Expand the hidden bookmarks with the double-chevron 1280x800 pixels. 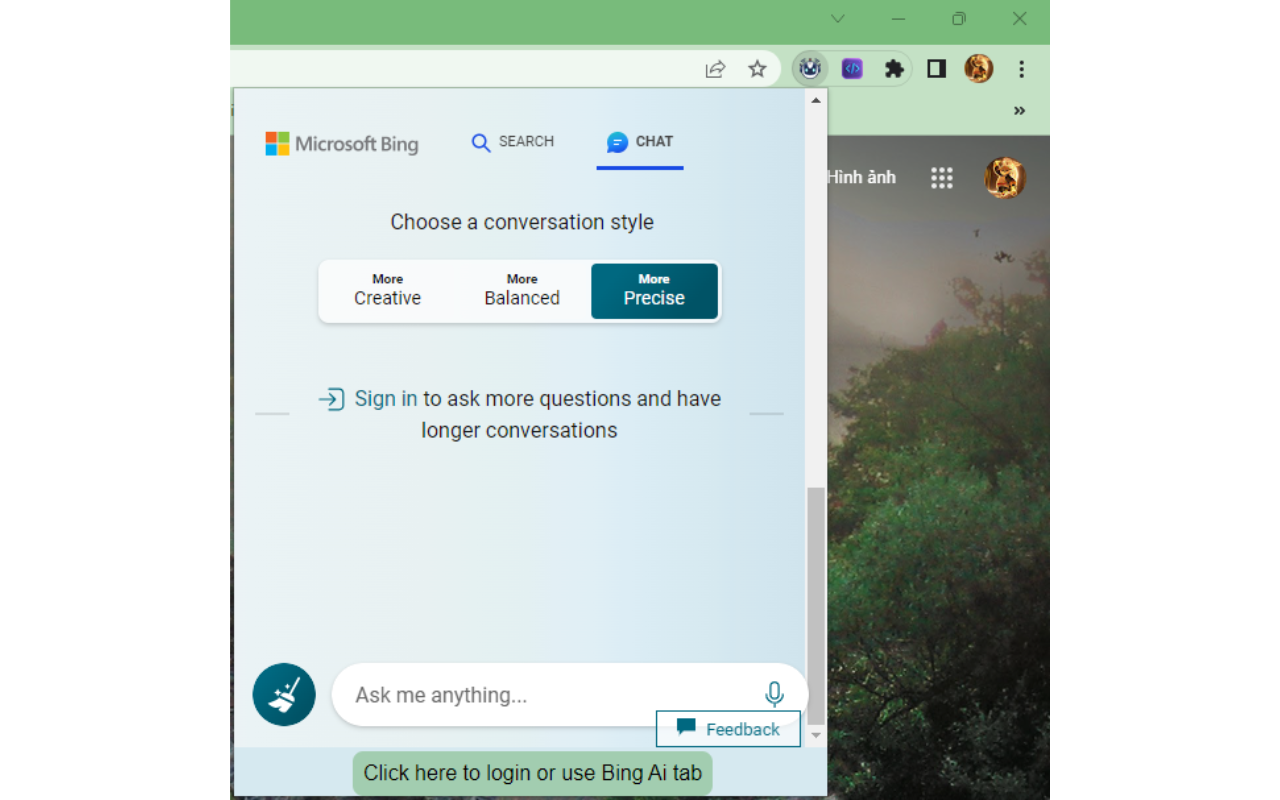[x=1019, y=110]
